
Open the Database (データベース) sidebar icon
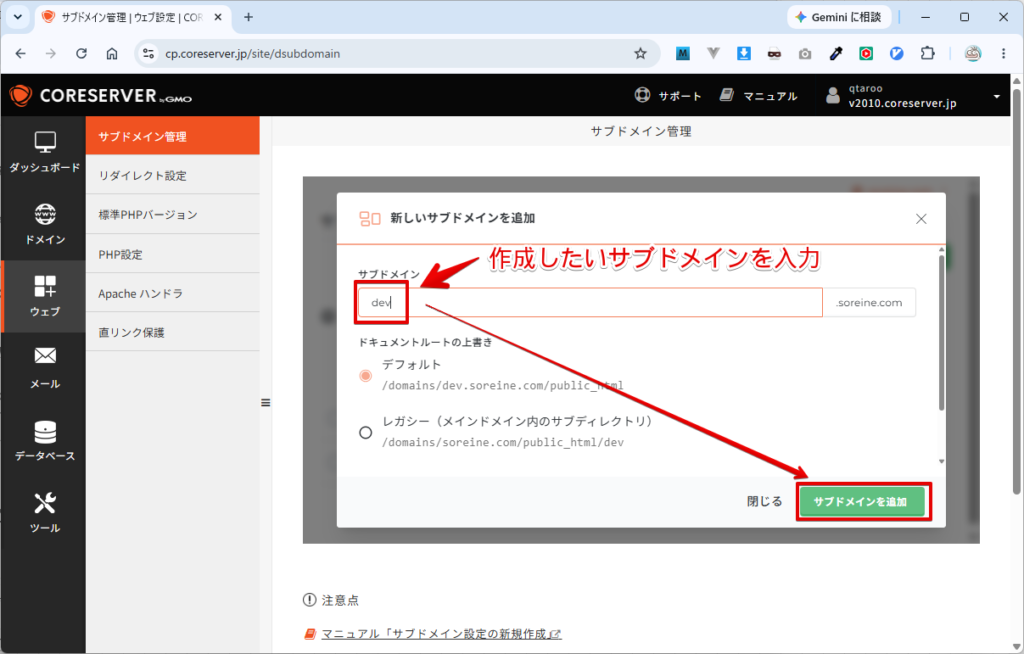tap(44, 440)
